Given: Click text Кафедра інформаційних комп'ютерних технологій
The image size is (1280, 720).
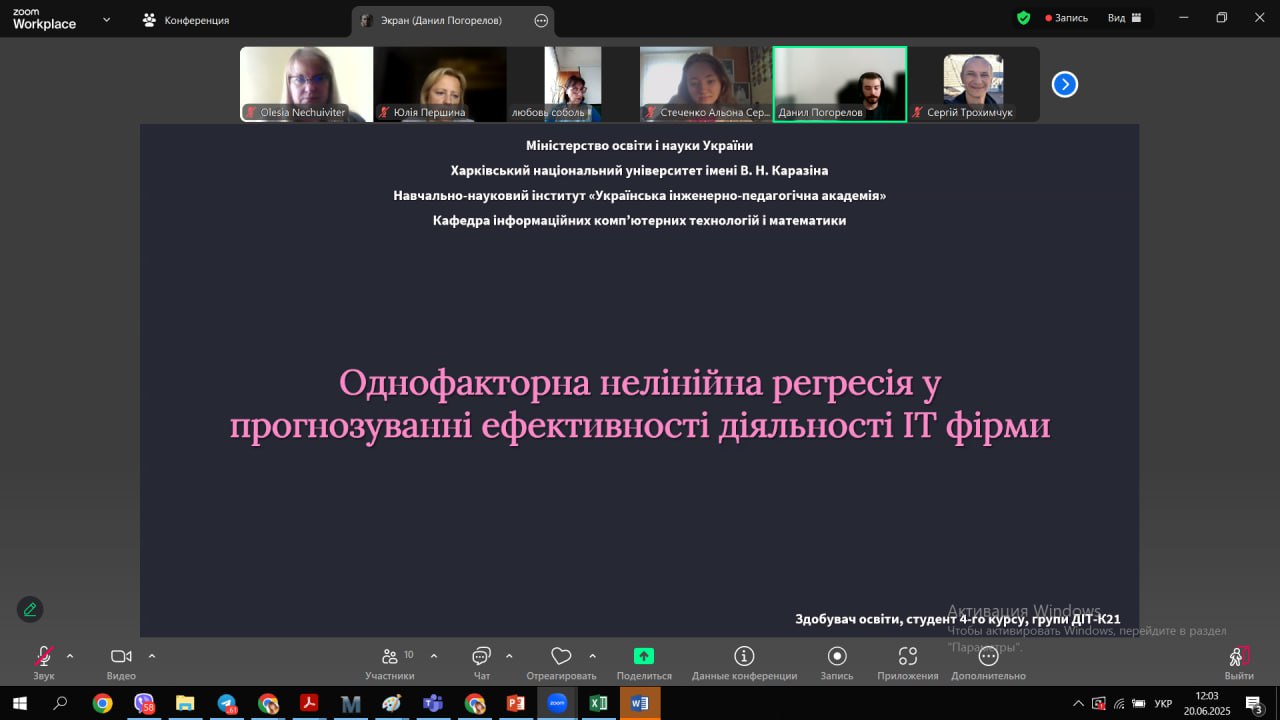Looking at the screenshot, I should (x=640, y=220).
